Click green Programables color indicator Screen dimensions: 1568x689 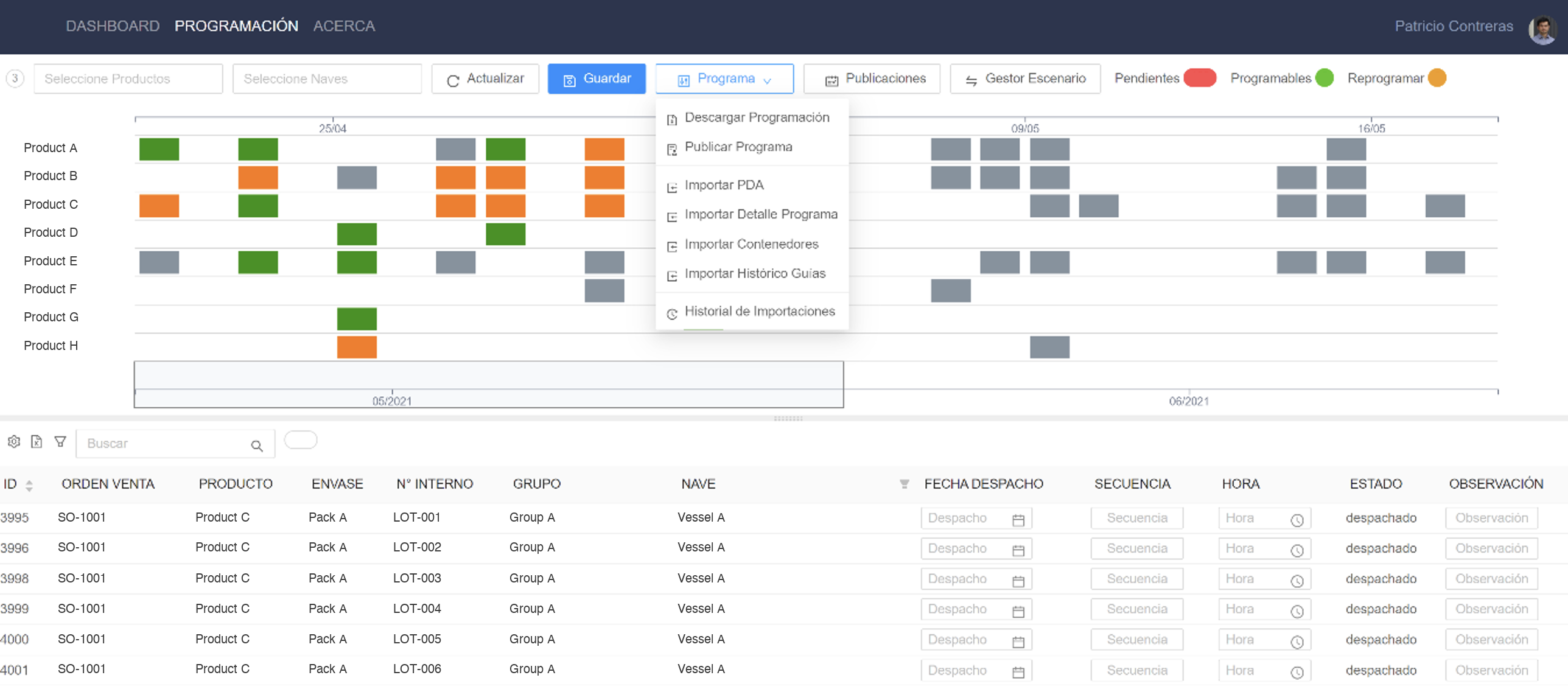(x=1324, y=78)
